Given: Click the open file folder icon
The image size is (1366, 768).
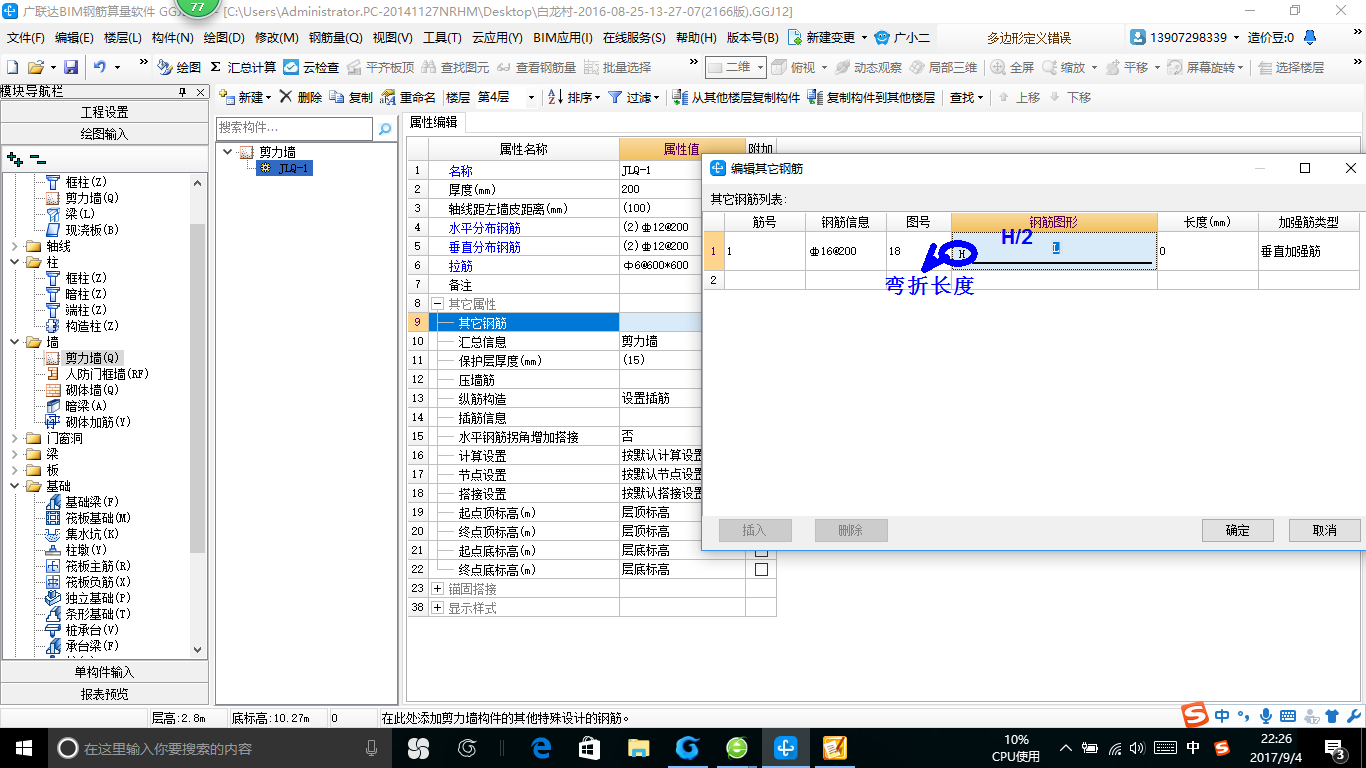Looking at the screenshot, I should (x=35, y=67).
